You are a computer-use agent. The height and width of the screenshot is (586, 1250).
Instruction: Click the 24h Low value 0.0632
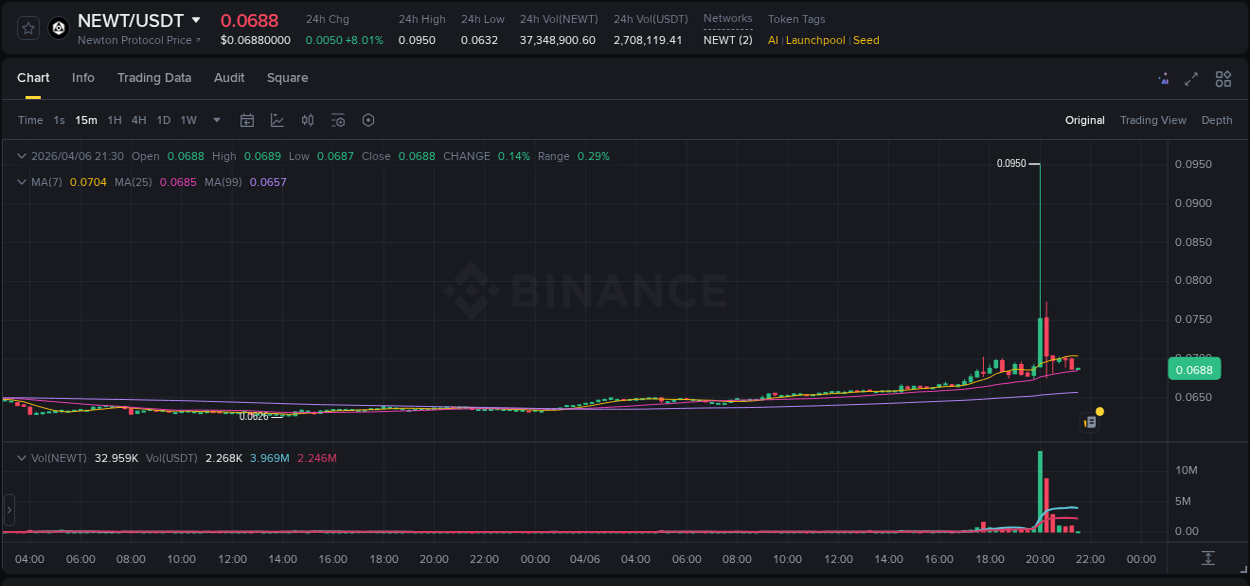[479, 40]
